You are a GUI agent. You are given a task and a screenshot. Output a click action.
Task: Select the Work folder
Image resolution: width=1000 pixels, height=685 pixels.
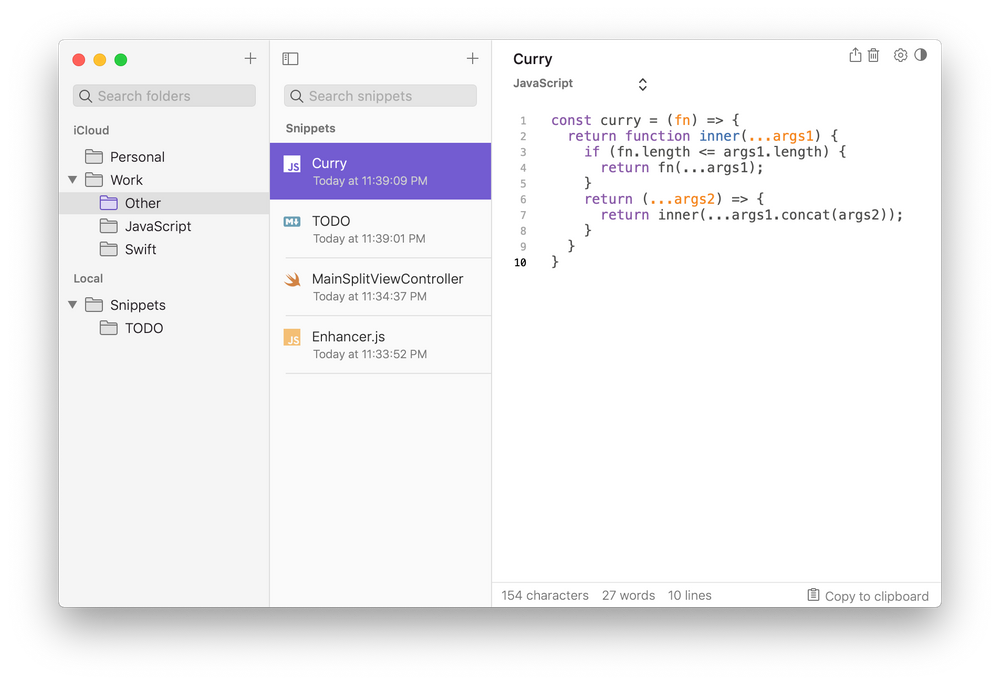click(x=165, y=180)
